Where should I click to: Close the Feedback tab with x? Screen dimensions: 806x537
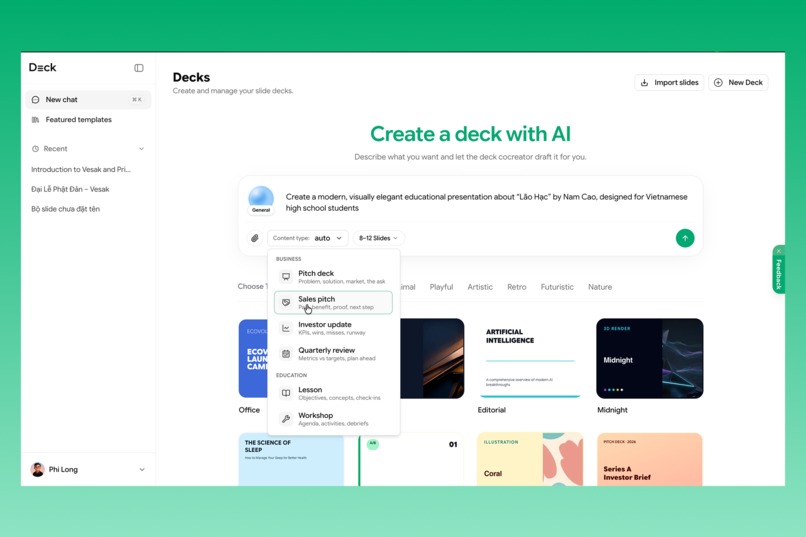[779, 251]
